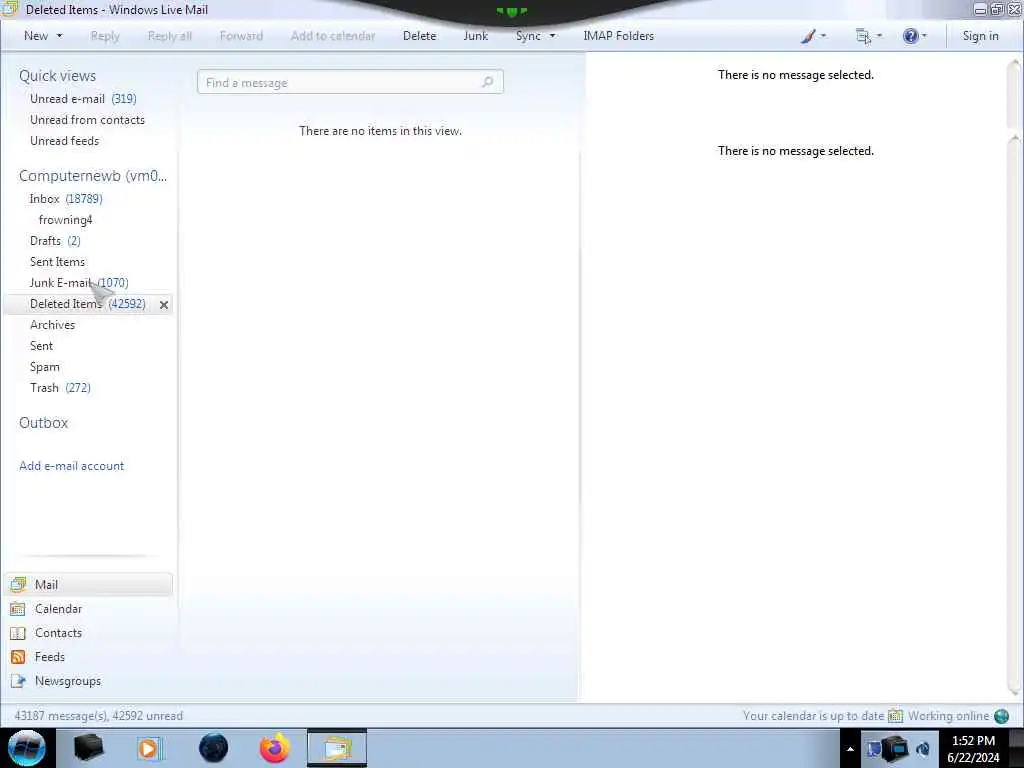Show hidden system tray icons
The image size is (1024, 768).
tap(850, 749)
